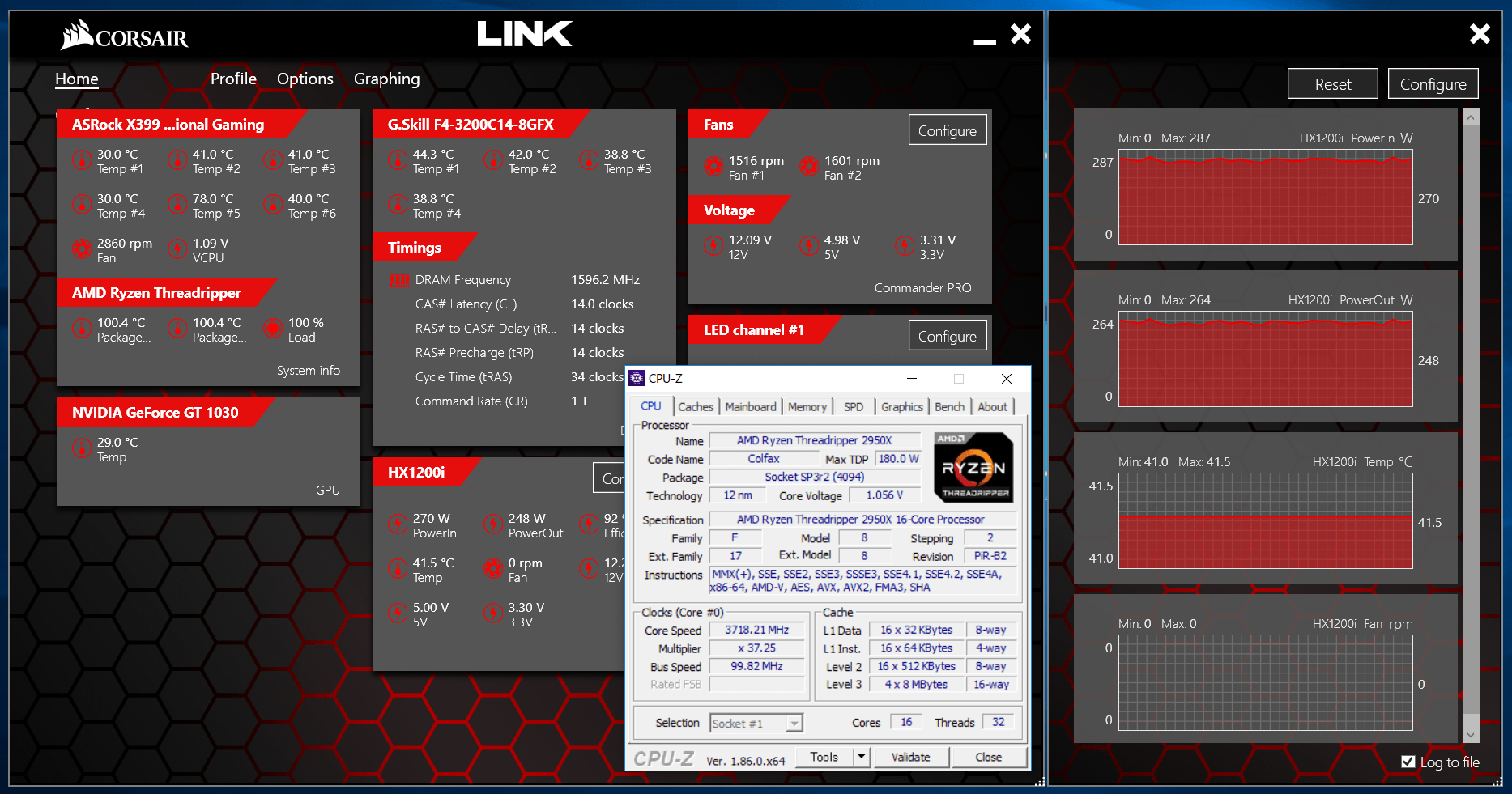Click the GPU label in NVIDIA panel
The height and width of the screenshot is (794, 1512).
[x=327, y=490]
